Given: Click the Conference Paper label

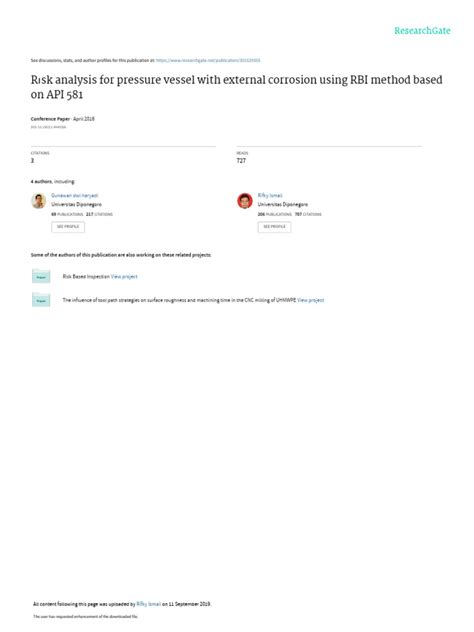Looking at the screenshot, I should tap(50, 119).
